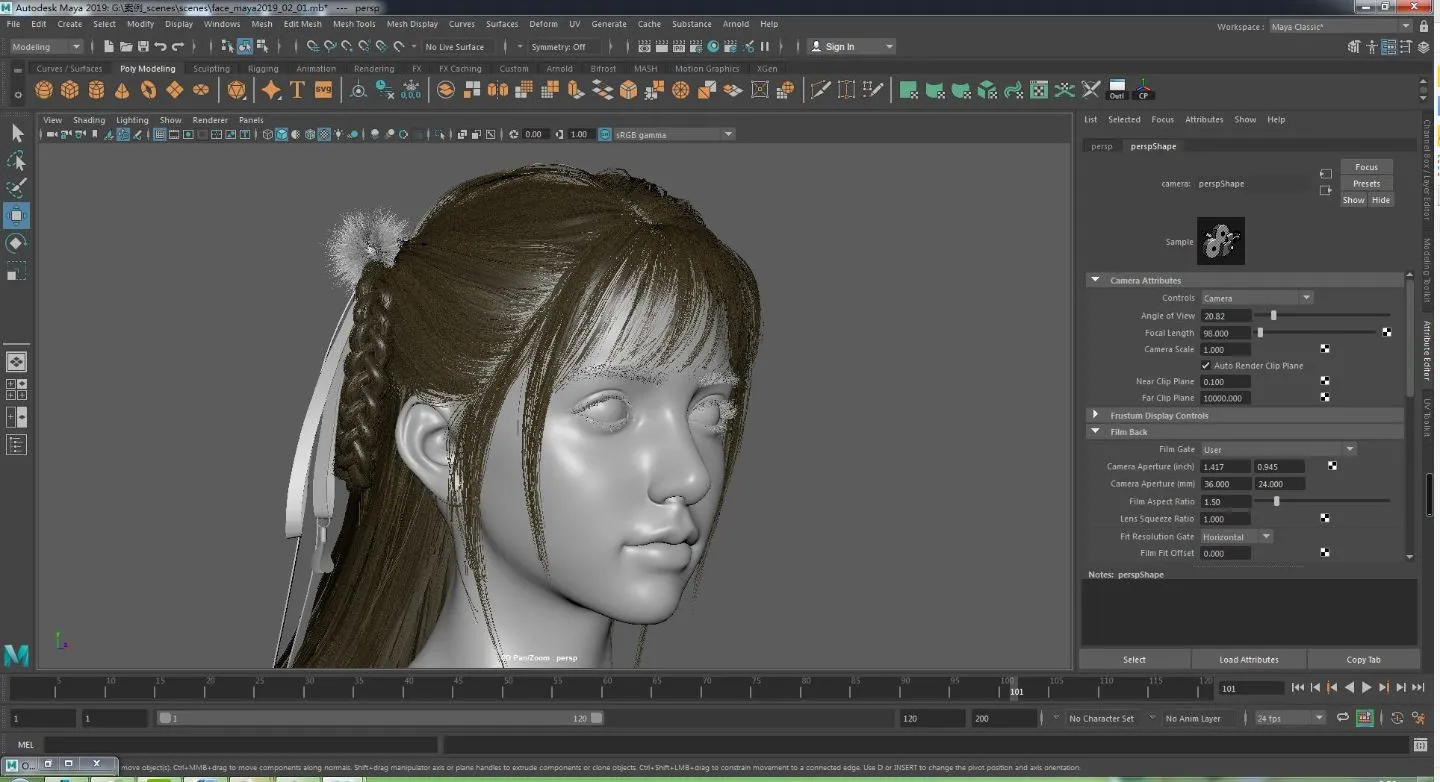The width and height of the screenshot is (1440, 782).
Task: Click the SVG import shelf icon
Action: pos(323,90)
